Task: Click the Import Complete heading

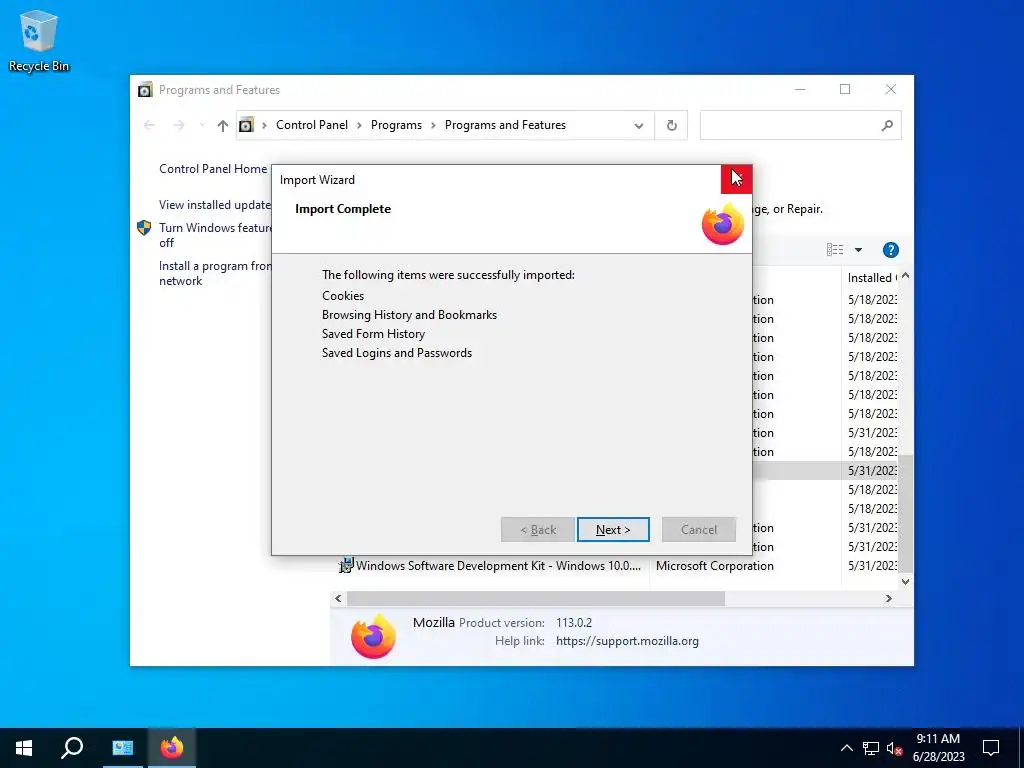Action: click(343, 209)
